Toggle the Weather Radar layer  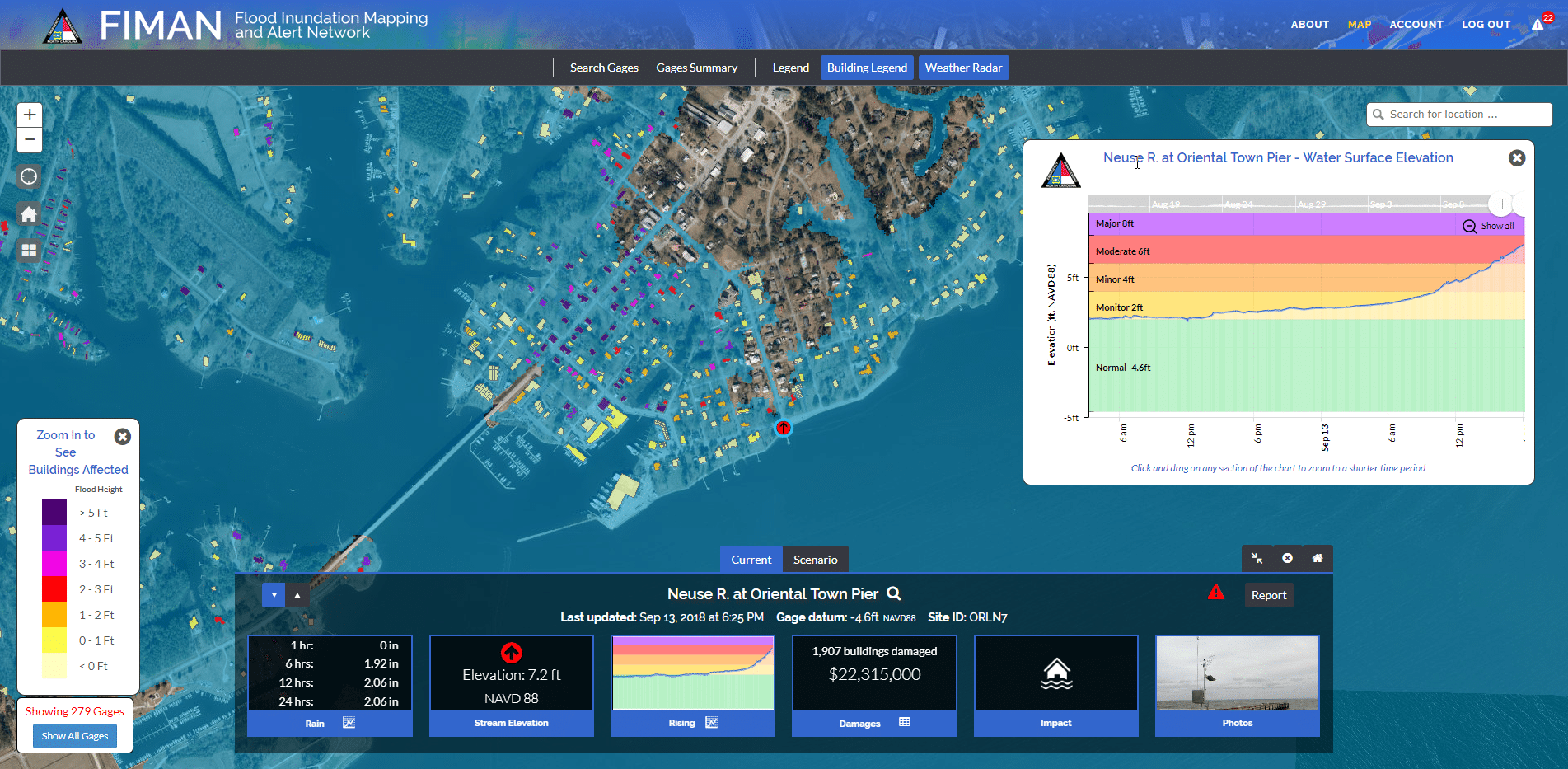click(x=963, y=68)
